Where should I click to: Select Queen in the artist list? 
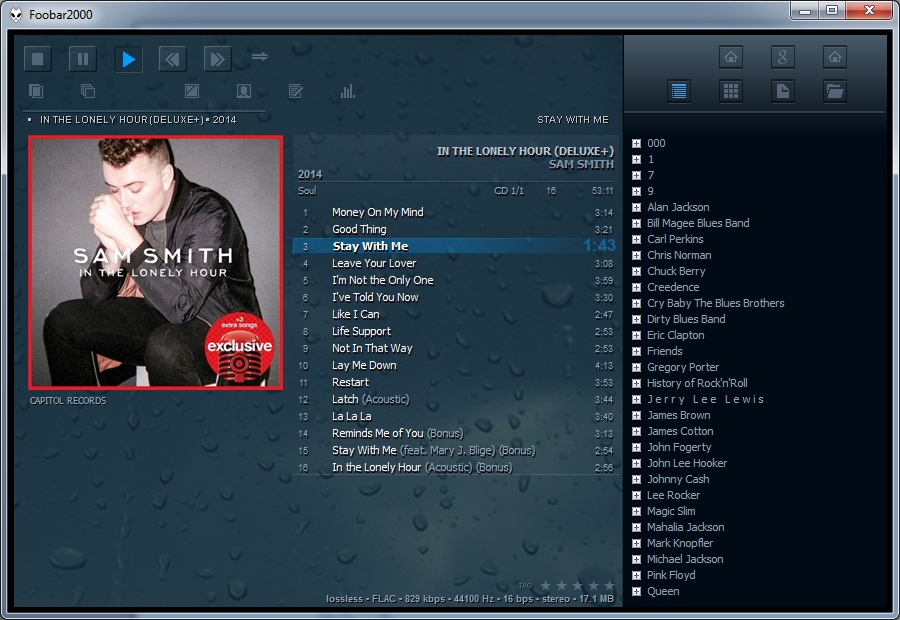pos(663,591)
